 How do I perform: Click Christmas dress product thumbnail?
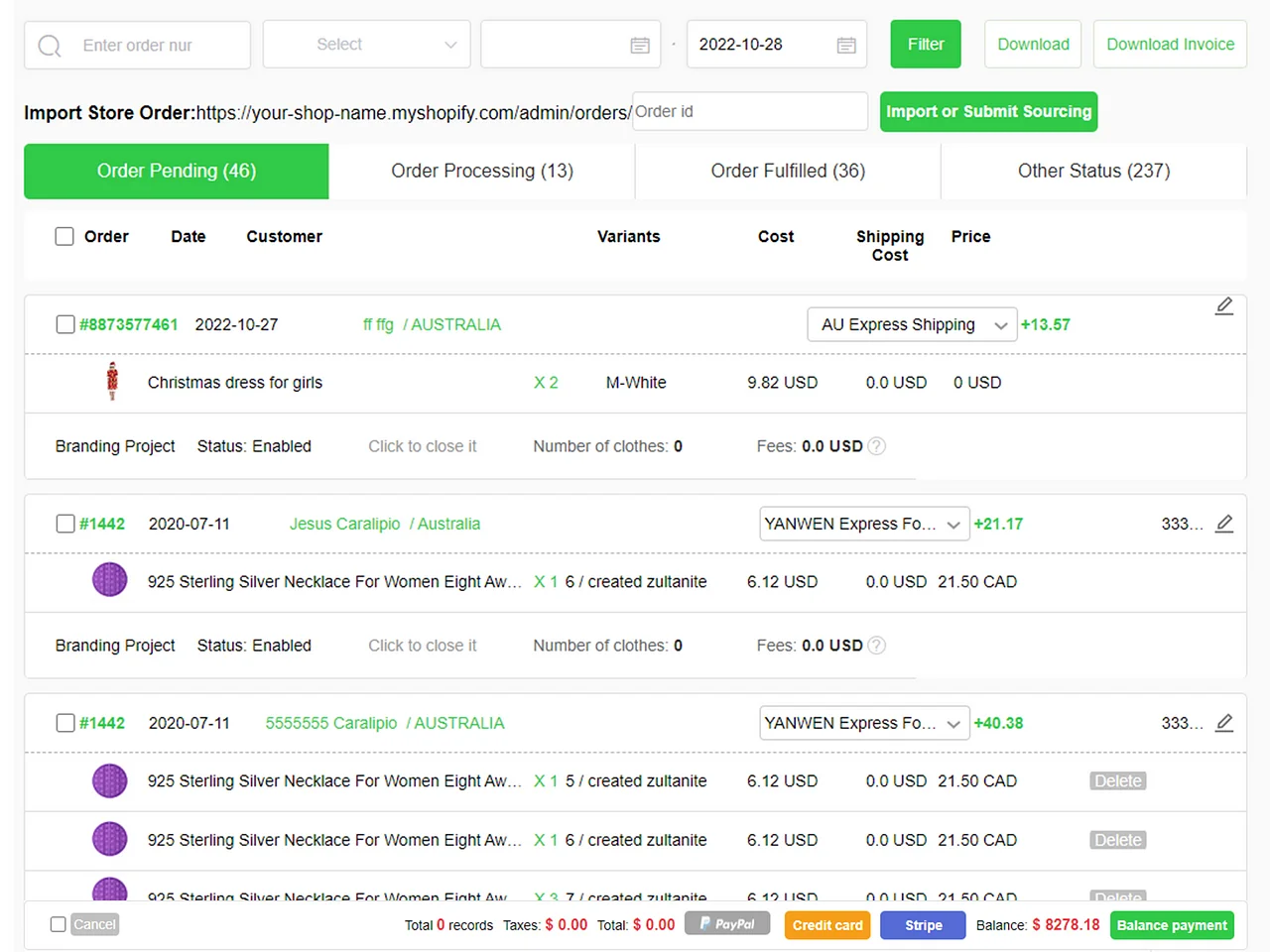[x=112, y=382]
